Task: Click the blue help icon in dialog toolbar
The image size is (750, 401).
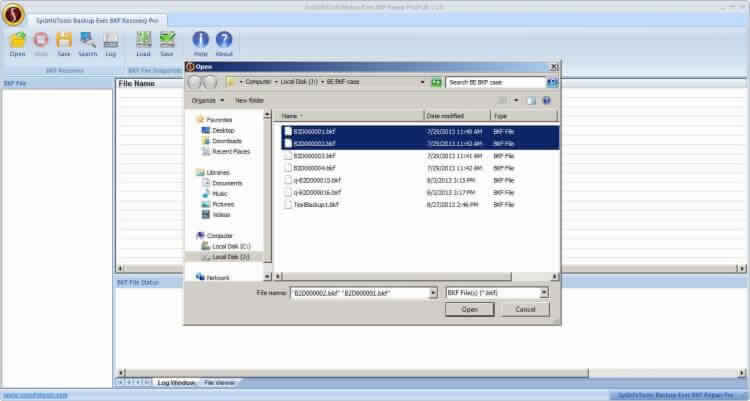Action: 547,100
